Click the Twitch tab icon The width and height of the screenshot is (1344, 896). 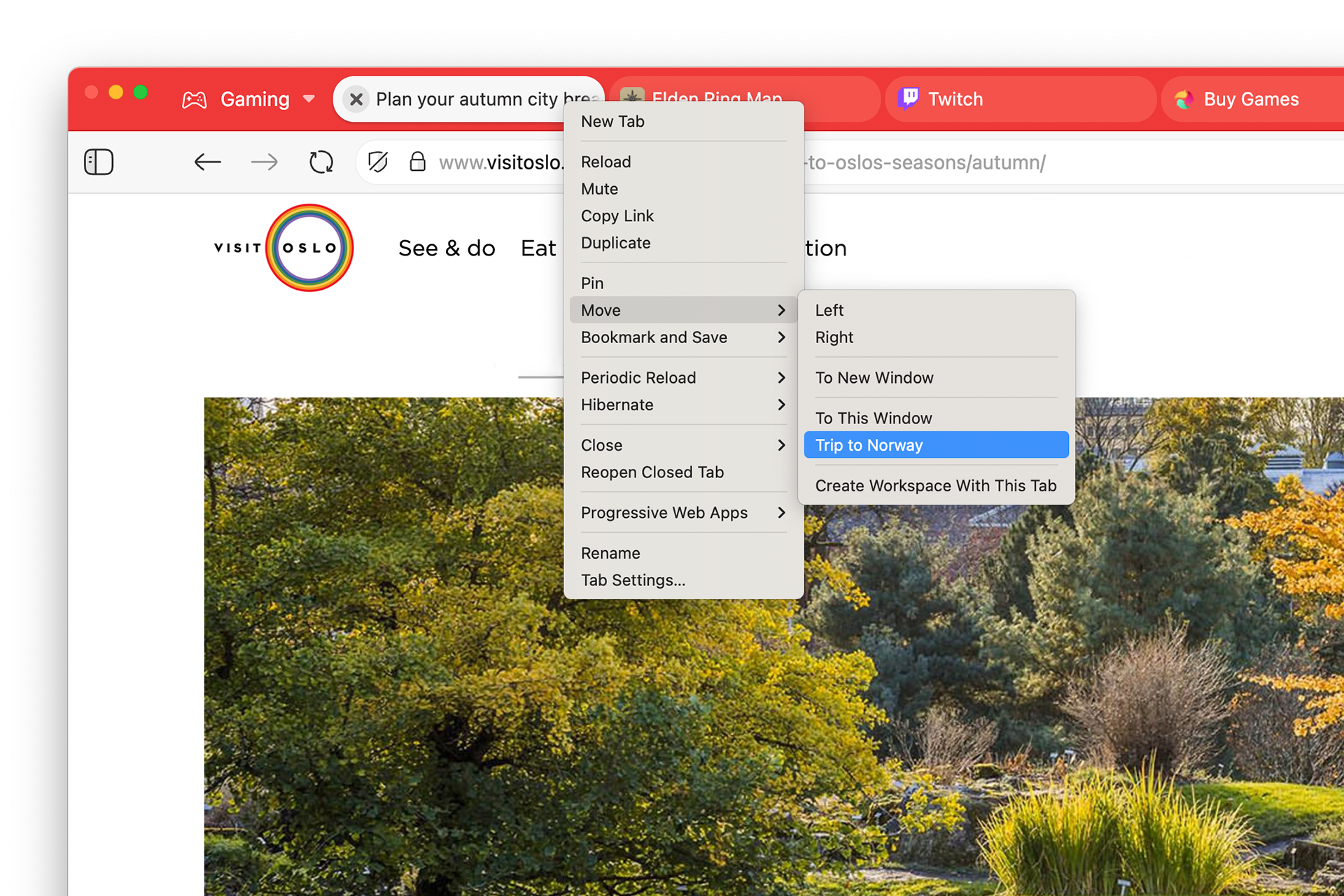[909, 99]
